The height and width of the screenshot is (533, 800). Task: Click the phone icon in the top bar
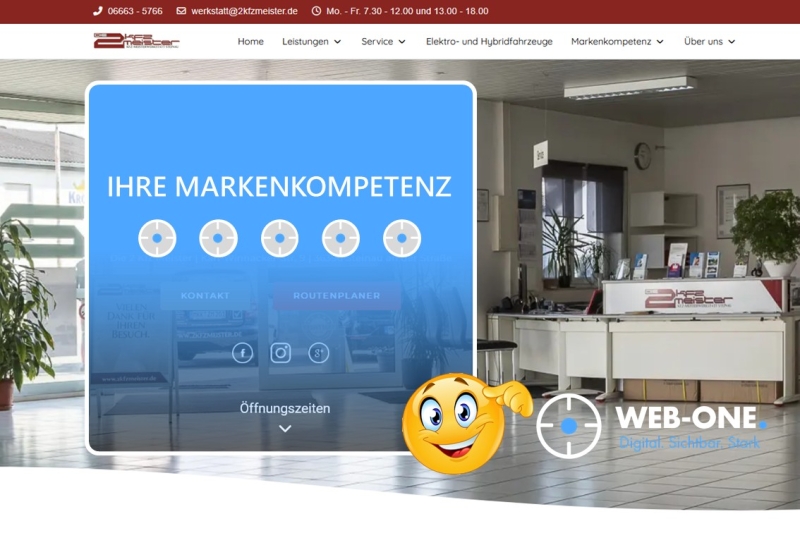pos(98,11)
